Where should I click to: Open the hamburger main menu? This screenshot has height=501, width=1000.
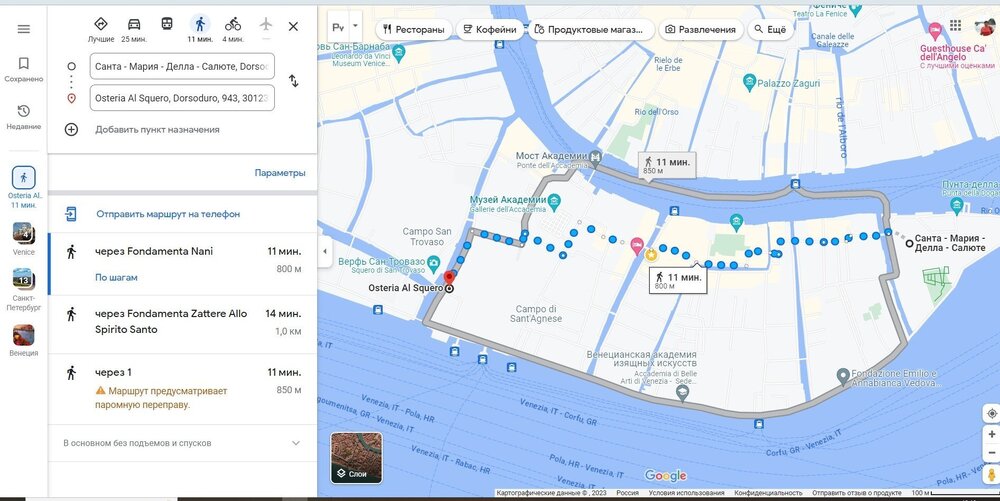(x=24, y=29)
